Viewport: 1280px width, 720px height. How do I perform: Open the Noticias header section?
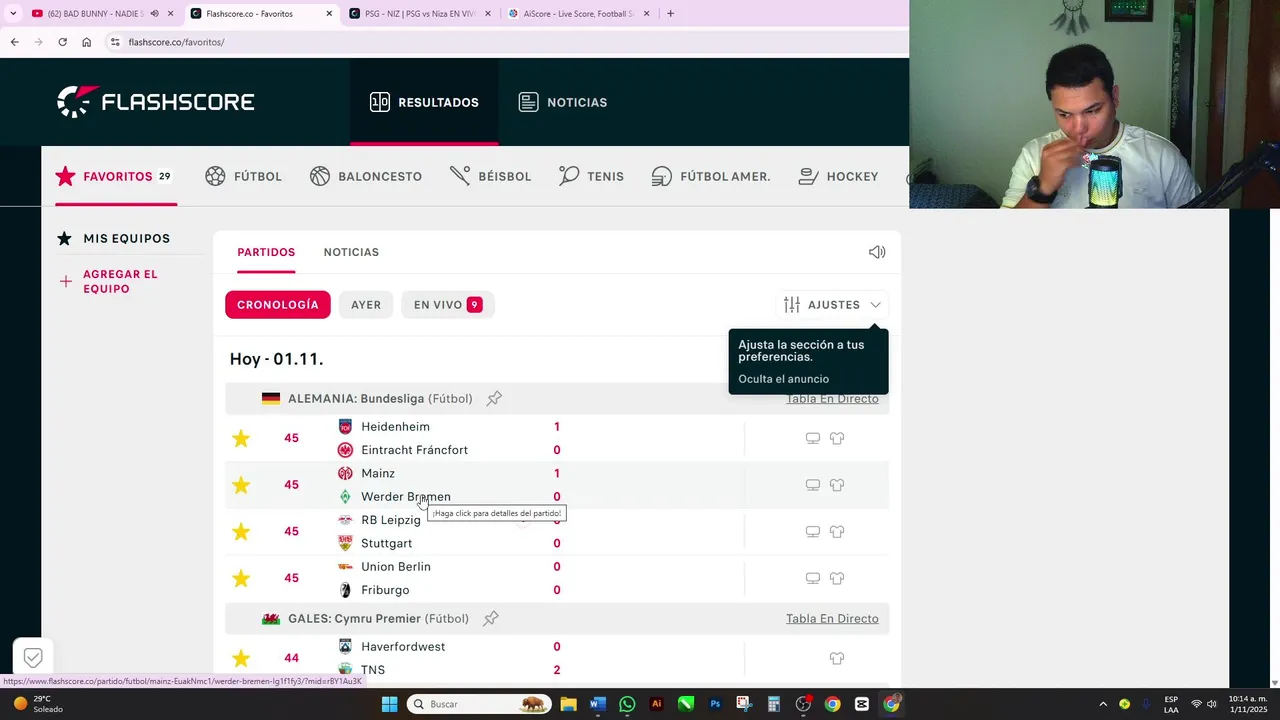pyautogui.click(x=563, y=102)
